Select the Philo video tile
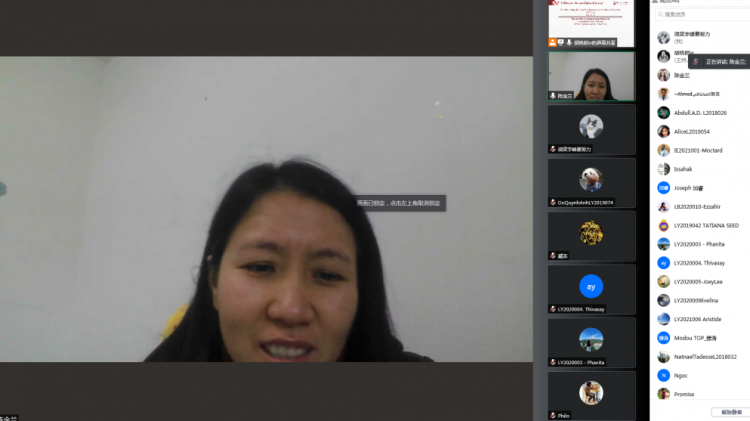 coord(591,396)
